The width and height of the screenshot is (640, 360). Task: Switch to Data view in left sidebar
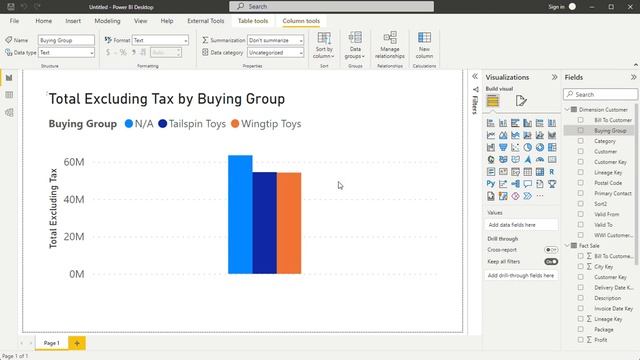[x=9, y=95]
